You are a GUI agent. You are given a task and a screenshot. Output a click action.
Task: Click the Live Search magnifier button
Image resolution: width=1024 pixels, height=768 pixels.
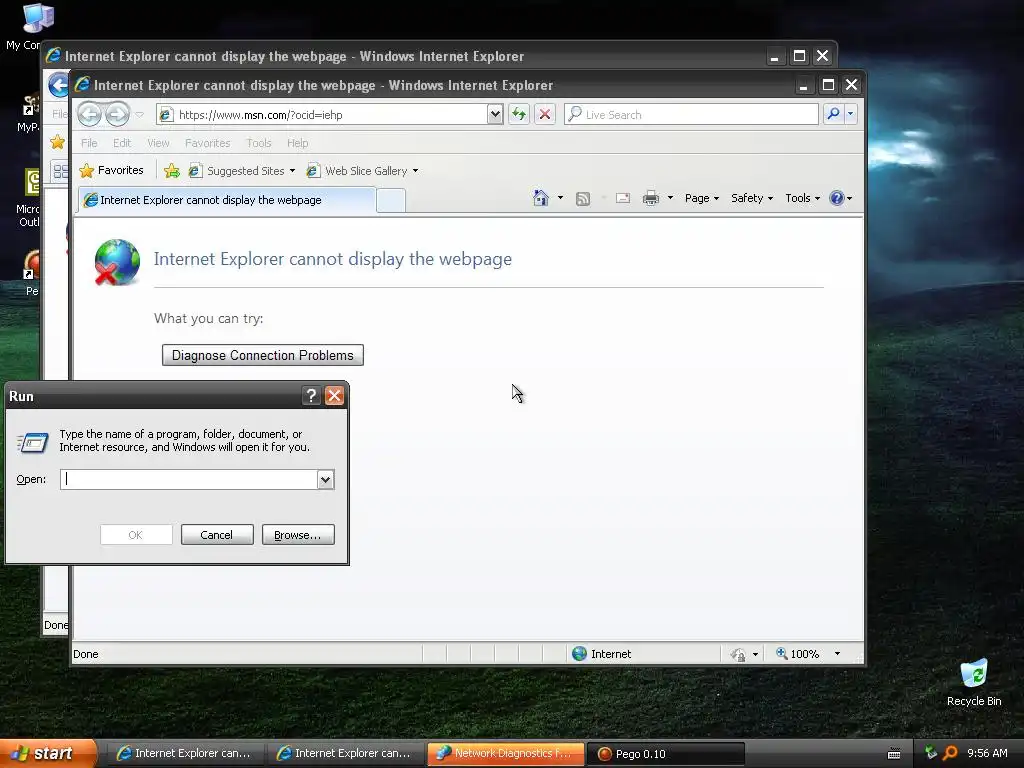833,114
